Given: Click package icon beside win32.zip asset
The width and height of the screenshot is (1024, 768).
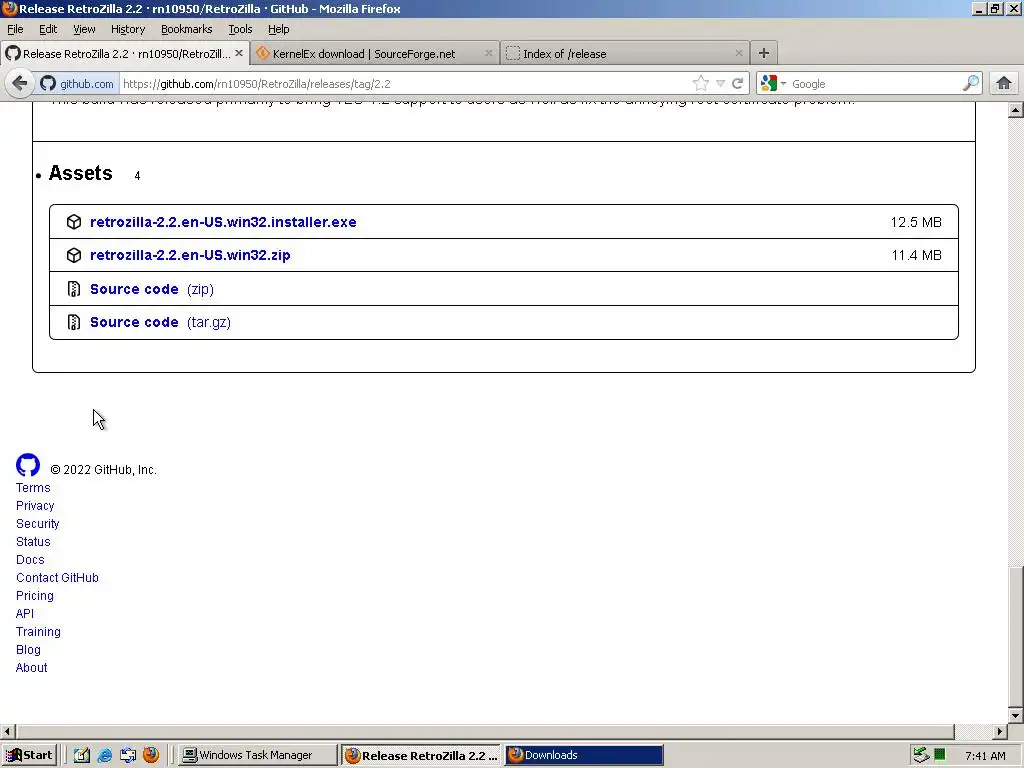Looking at the screenshot, I should 74,255.
